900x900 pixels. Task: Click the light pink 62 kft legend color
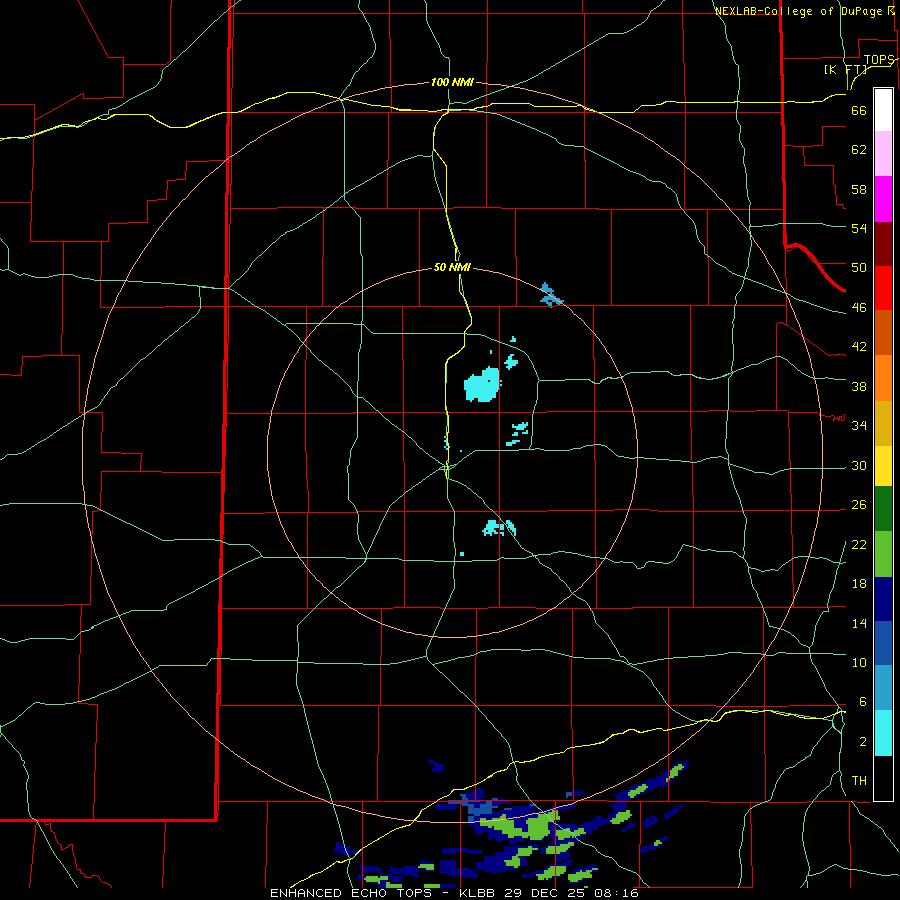(x=883, y=153)
